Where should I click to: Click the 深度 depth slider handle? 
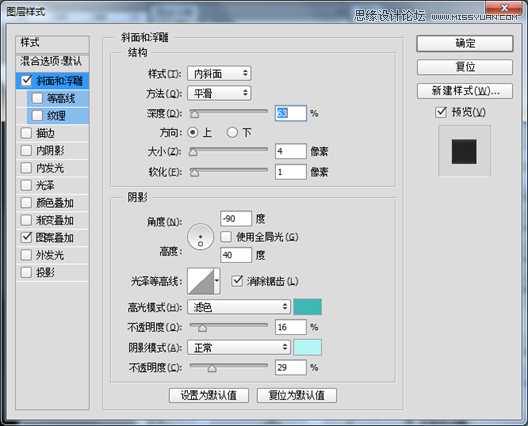[195, 114]
